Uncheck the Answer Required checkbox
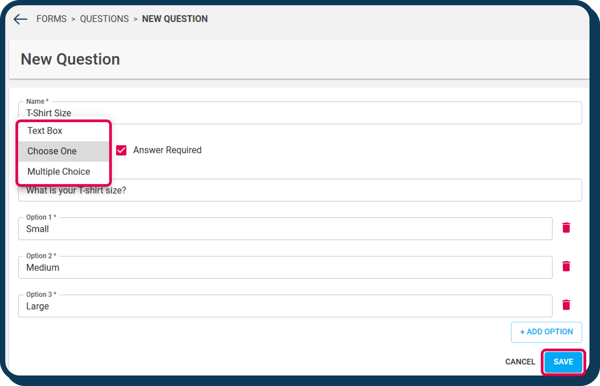This screenshot has height=386, width=600. 121,150
